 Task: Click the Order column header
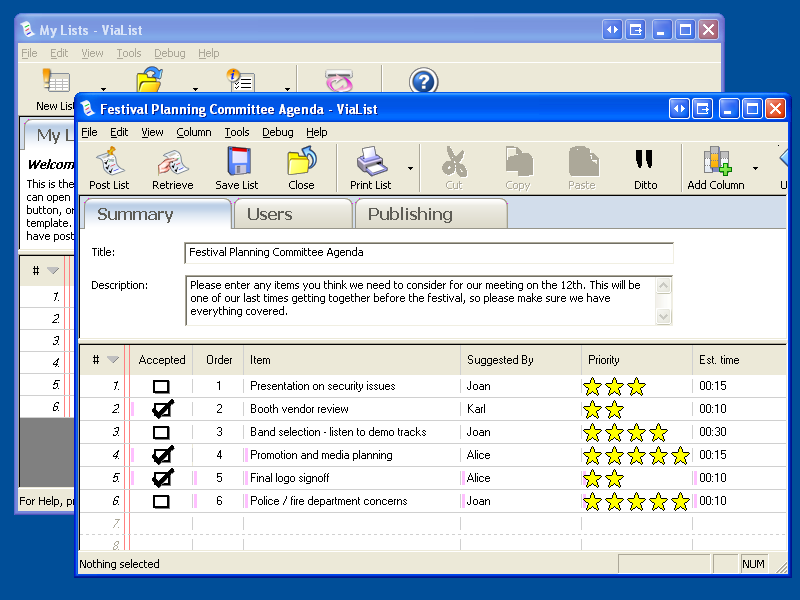tap(219, 360)
